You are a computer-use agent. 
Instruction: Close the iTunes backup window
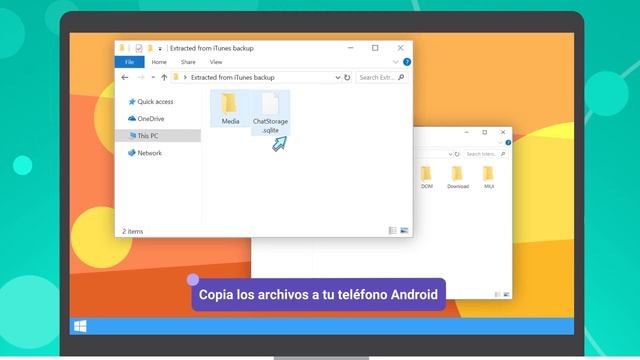click(400, 48)
